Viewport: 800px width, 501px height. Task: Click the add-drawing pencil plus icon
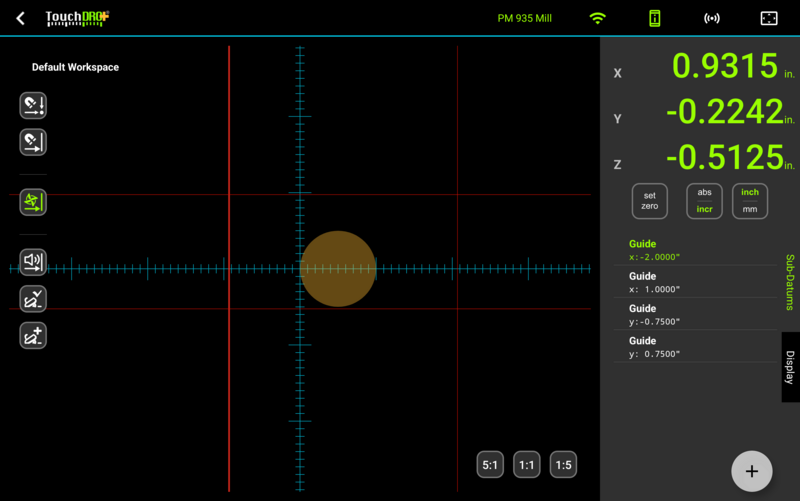33,336
